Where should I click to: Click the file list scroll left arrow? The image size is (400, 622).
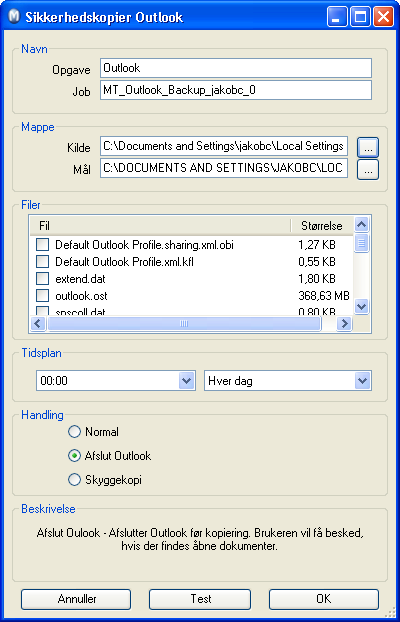(x=38, y=324)
